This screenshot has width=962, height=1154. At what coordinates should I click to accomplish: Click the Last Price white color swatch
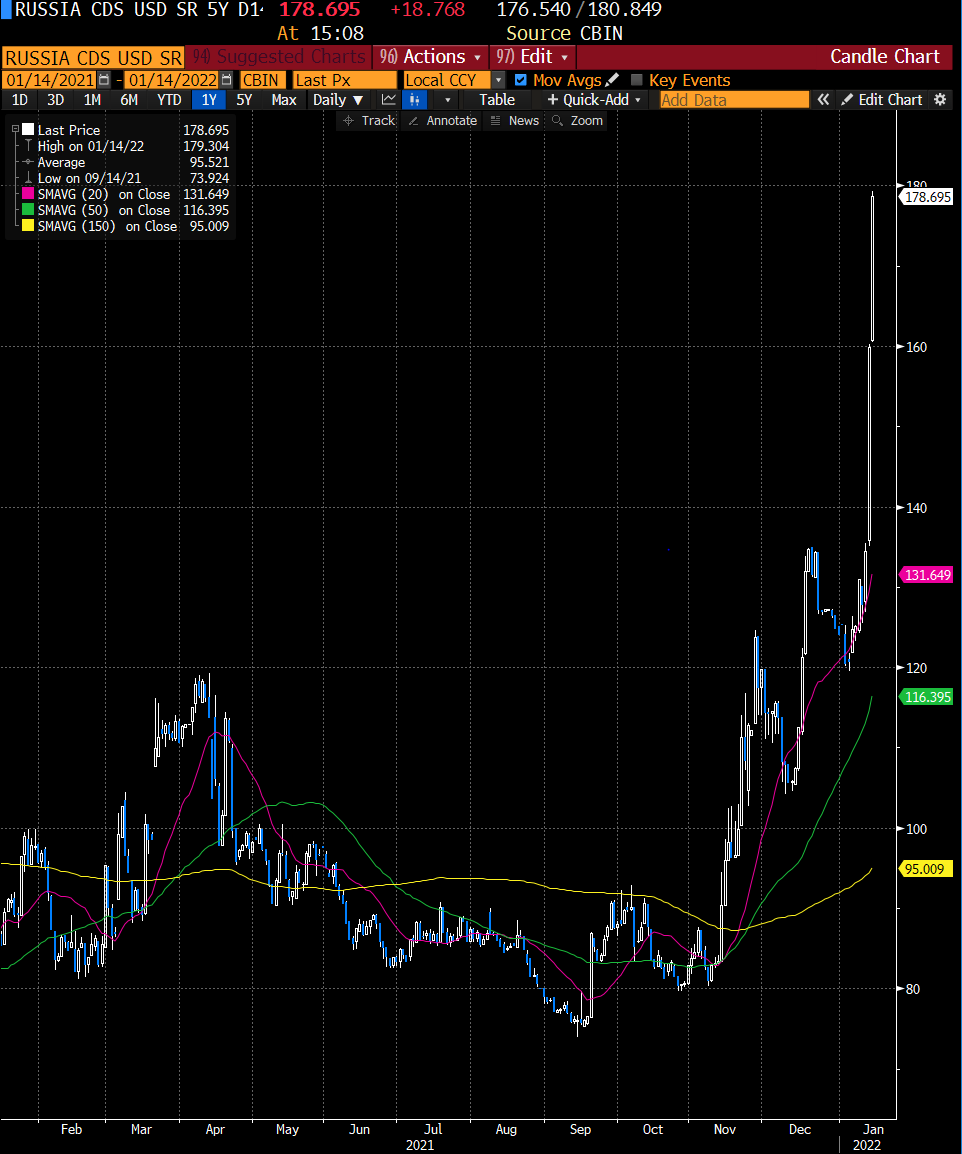point(28,130)
